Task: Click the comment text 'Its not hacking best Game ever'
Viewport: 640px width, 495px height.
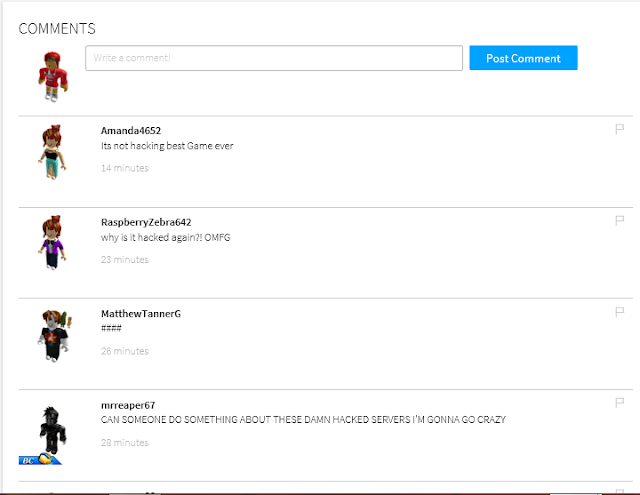Action: tap(167, 146)
